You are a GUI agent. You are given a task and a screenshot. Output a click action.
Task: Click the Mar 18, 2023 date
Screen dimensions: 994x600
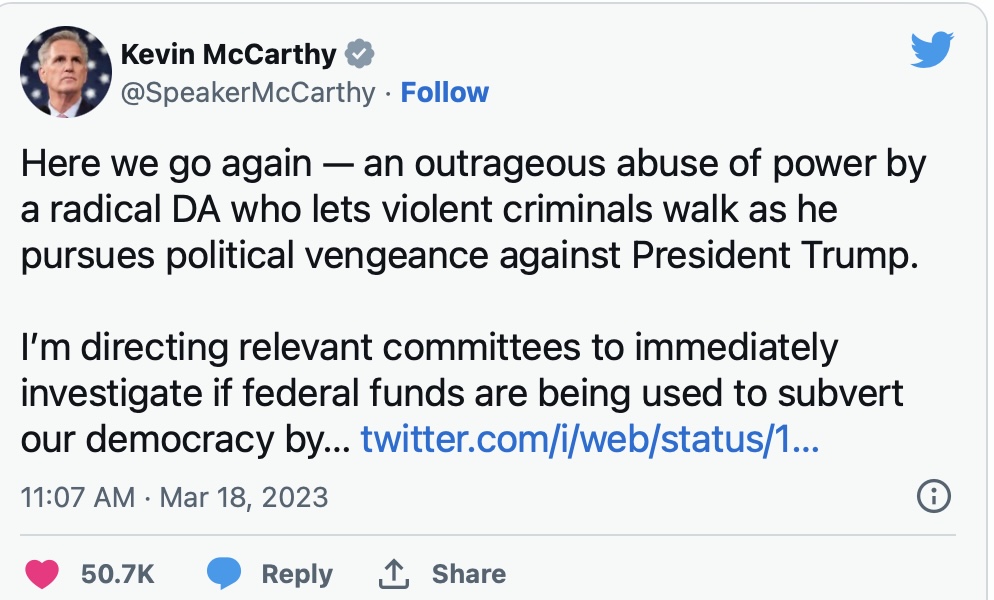point(242,497)
